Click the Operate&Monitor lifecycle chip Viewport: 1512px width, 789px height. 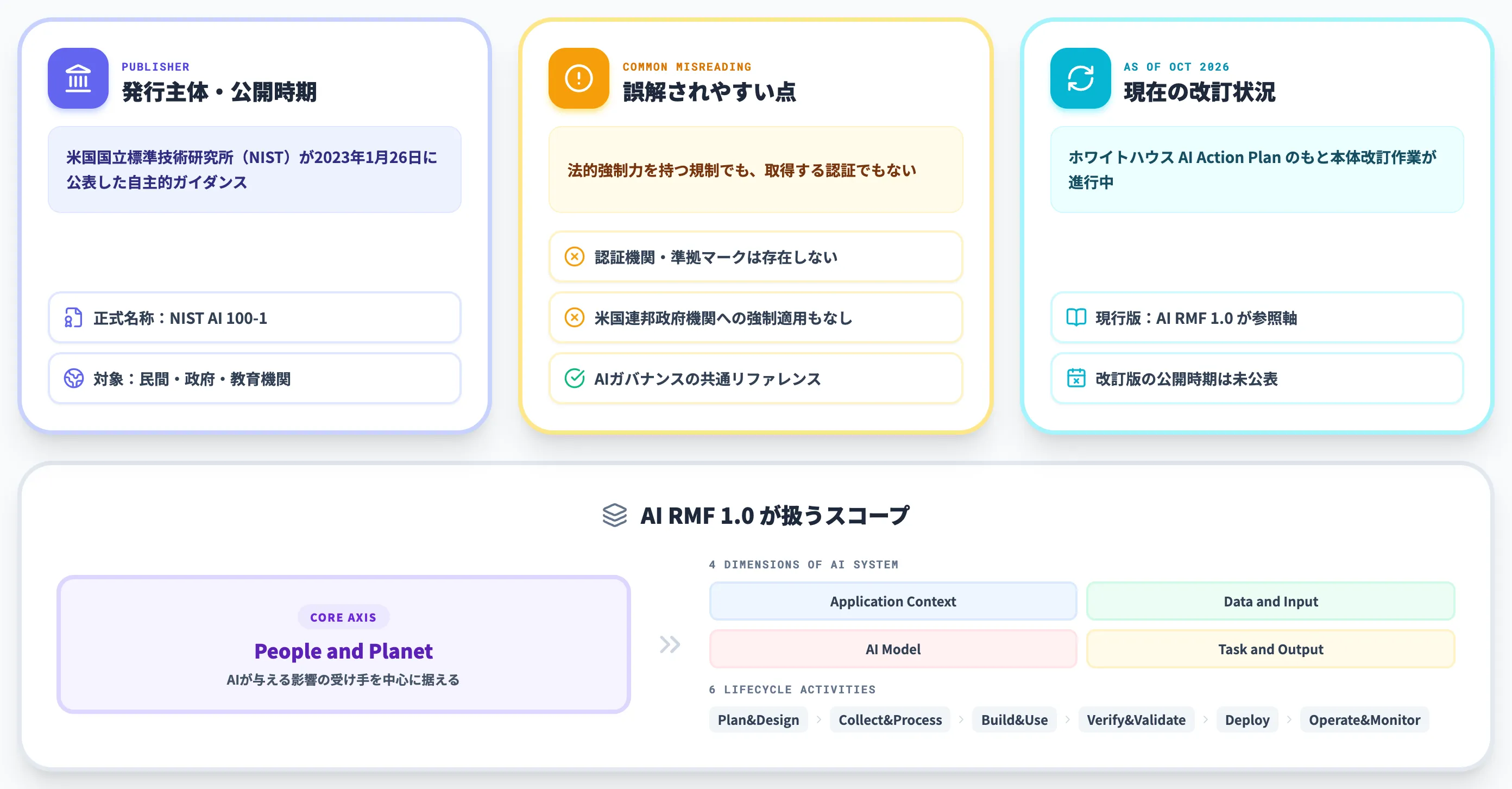click(x=1364, y=720)
